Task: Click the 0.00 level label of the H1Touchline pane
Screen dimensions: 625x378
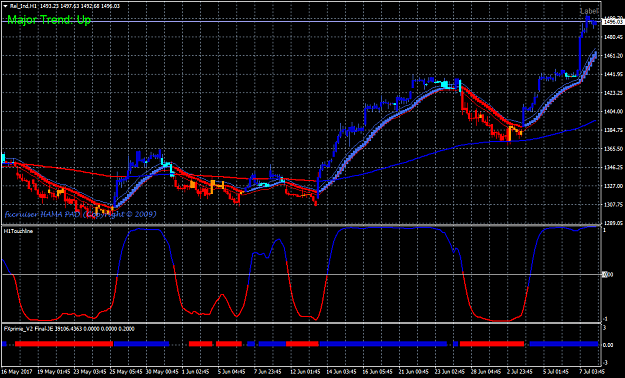Action: (607, 274)
